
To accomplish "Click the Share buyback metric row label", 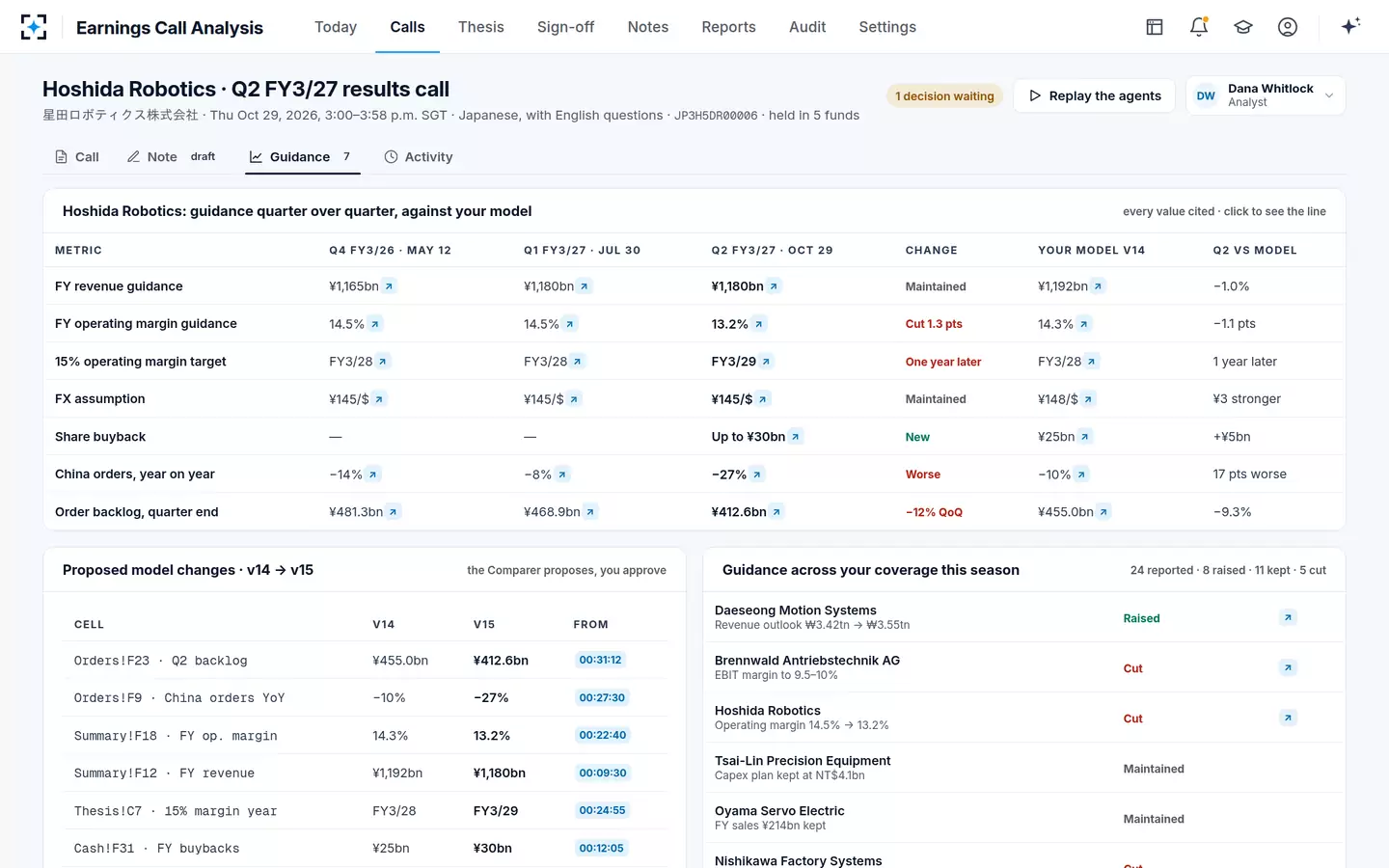I will point(100,437).
